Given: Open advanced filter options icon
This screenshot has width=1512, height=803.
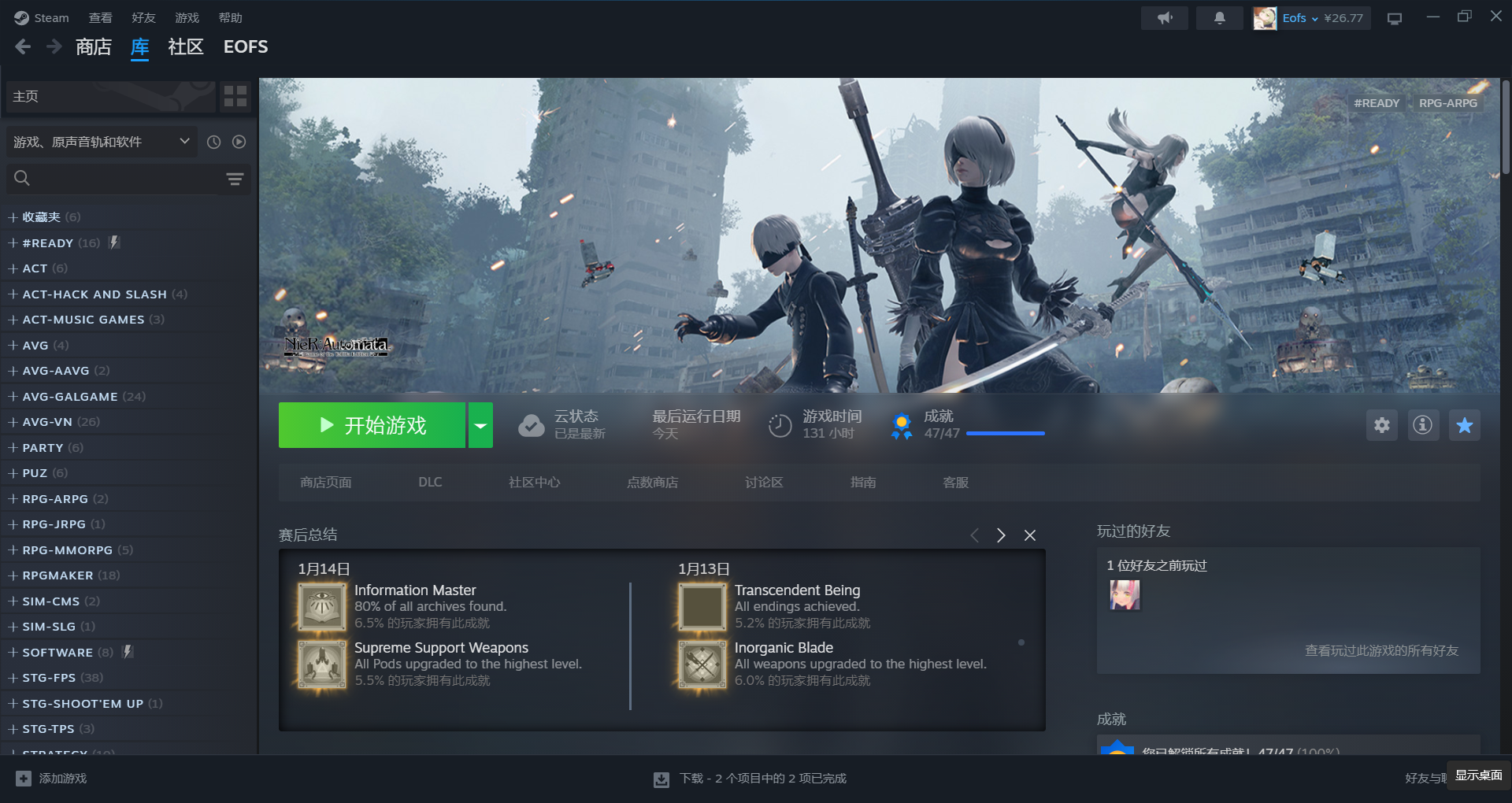Looking at the screenshot, I should coord(235,179).
